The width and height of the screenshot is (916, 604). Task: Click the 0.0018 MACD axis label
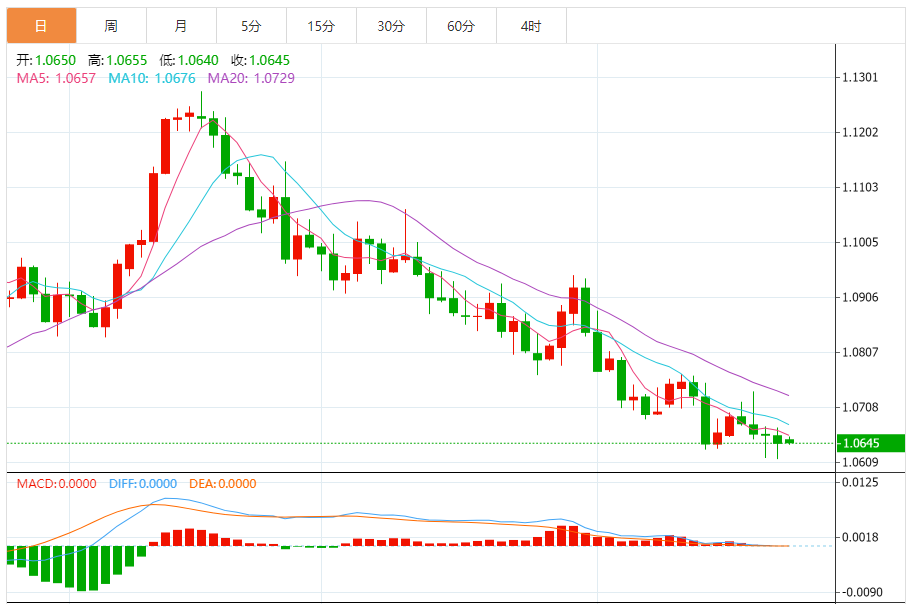click(x=860, y=537)
